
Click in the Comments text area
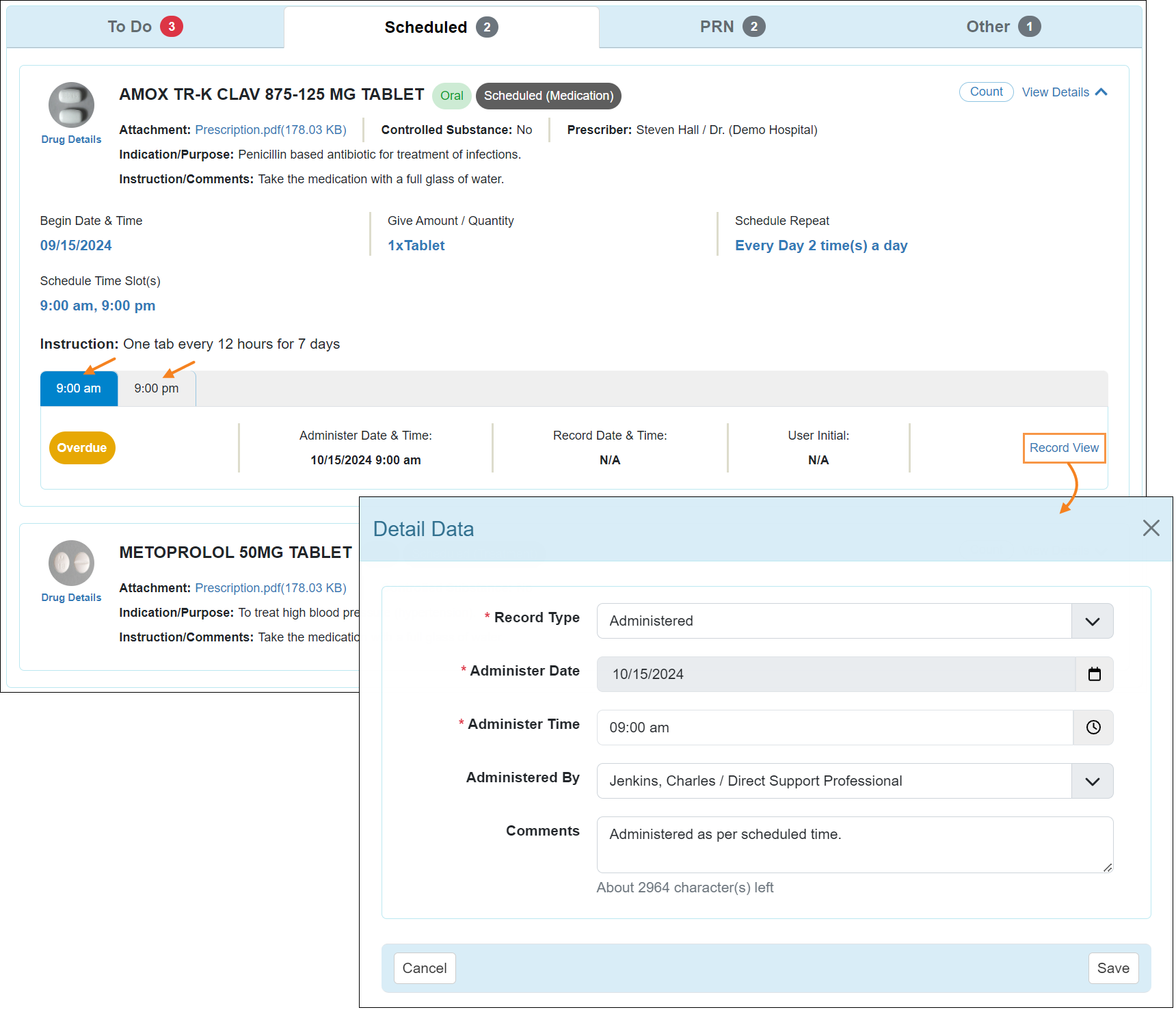854,844
